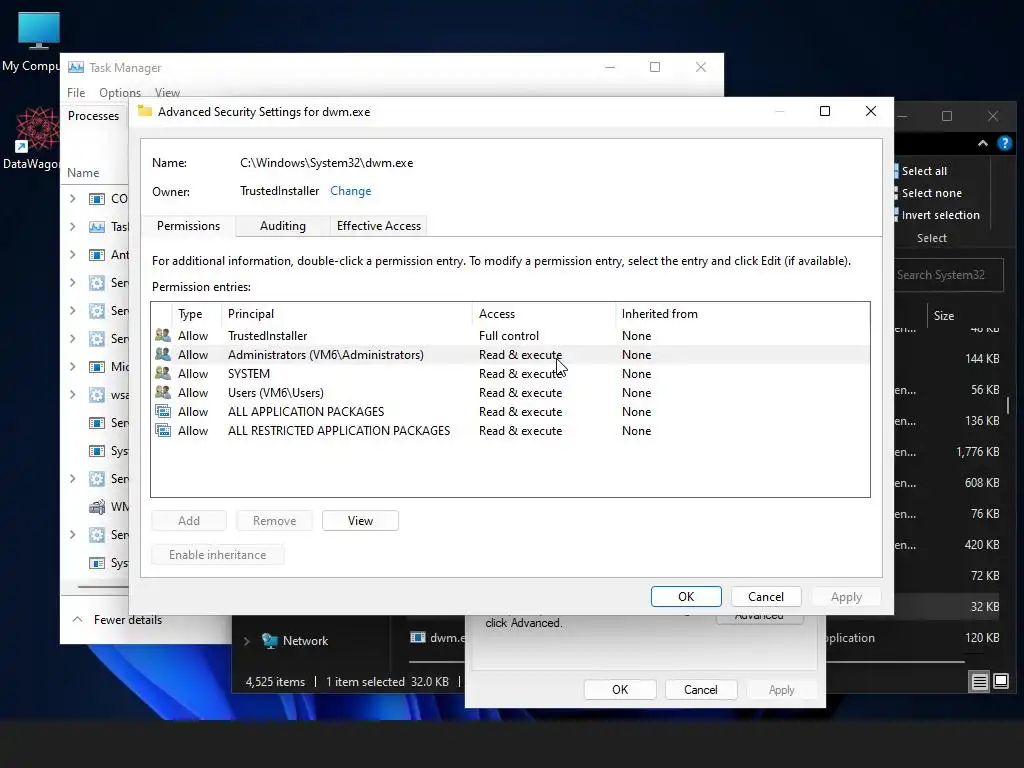Click the Type column header
Image resolution: width=1024 pixels, height=768 pixels.
tap(190, 313)
